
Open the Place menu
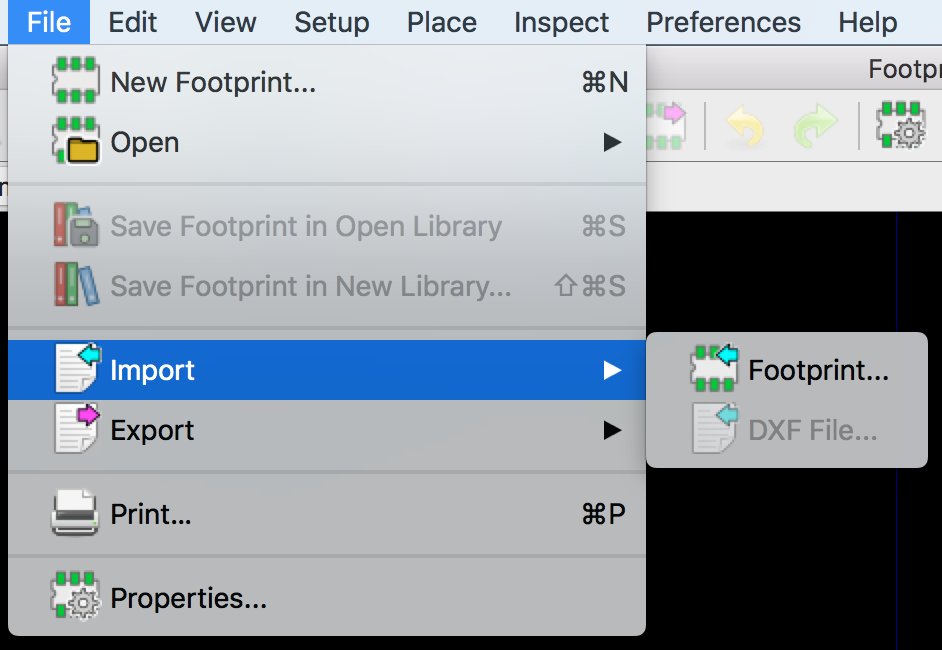(x=441, y=22)
